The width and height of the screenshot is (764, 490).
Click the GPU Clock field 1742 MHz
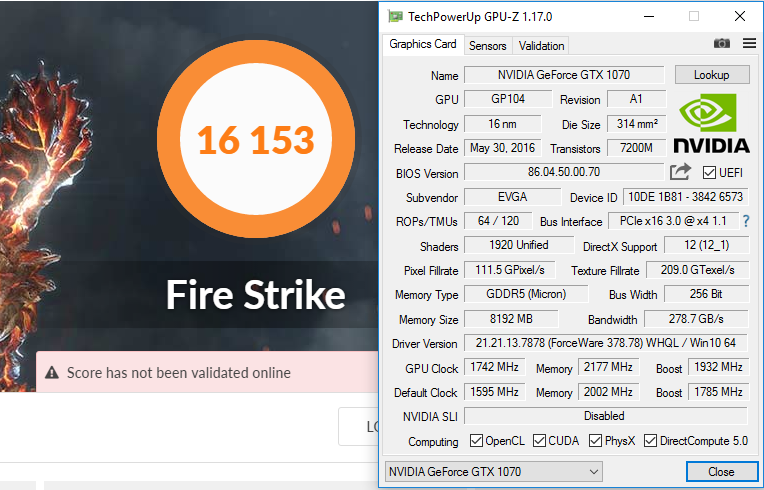(495, 367)
